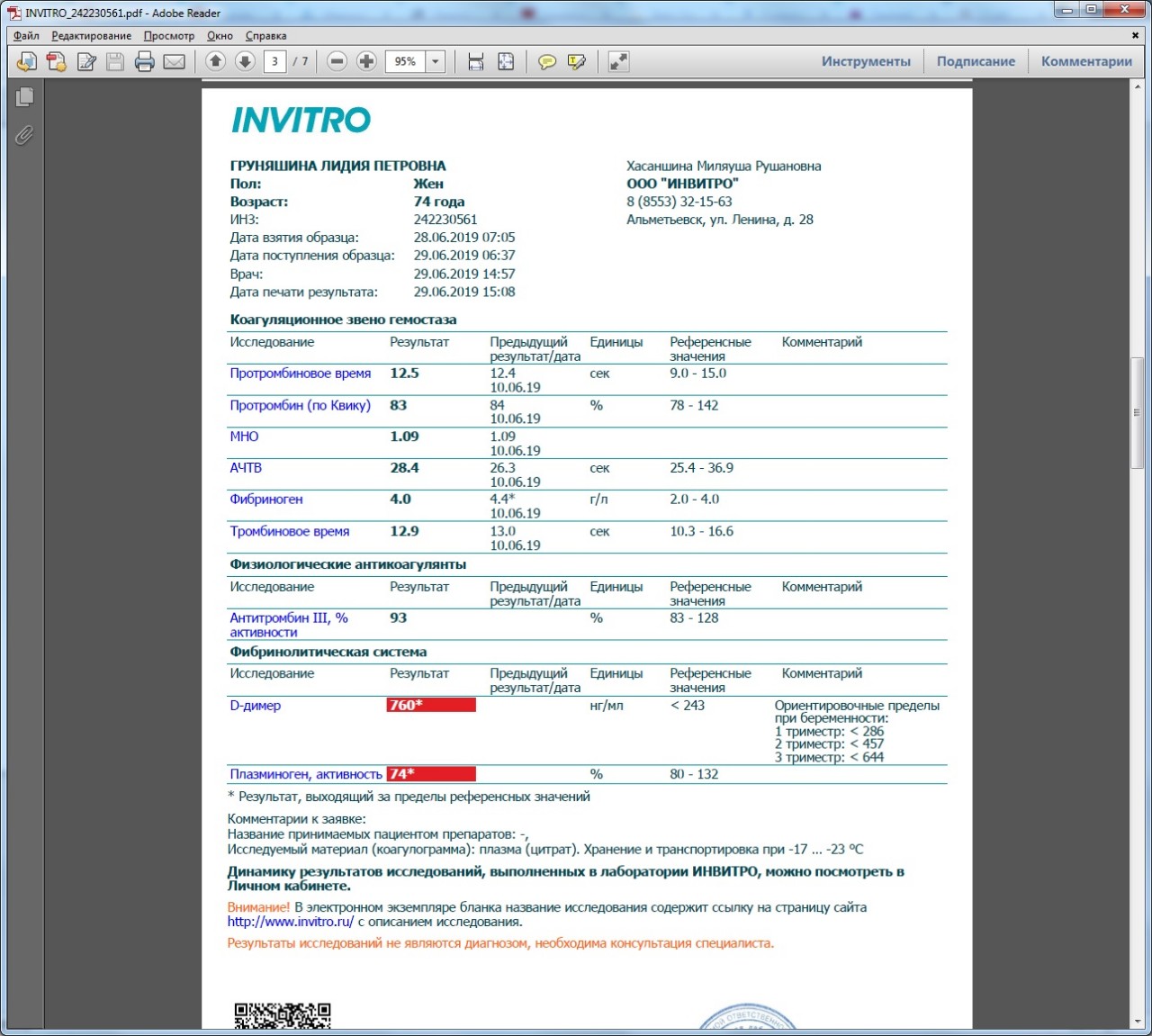The width and height of the screenshot is (1152, 1036).
Task: Click the heading Коагуляционное звено гемостаза
Action: [x=343, y=320]
